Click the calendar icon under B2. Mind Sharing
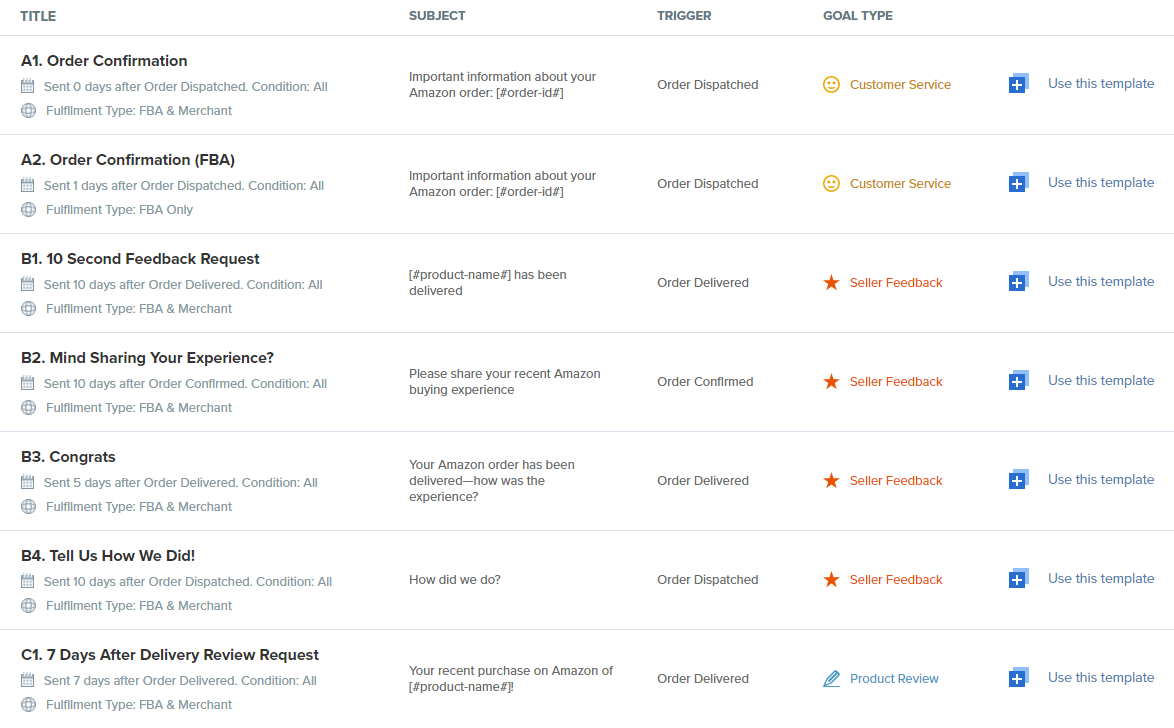 click(x=28, y=383)
